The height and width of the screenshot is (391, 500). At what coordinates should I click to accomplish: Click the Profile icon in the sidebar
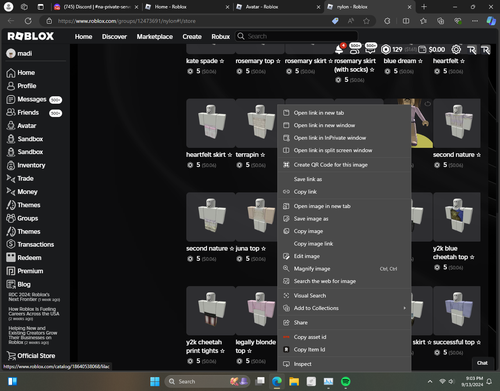tap(11, 86)
